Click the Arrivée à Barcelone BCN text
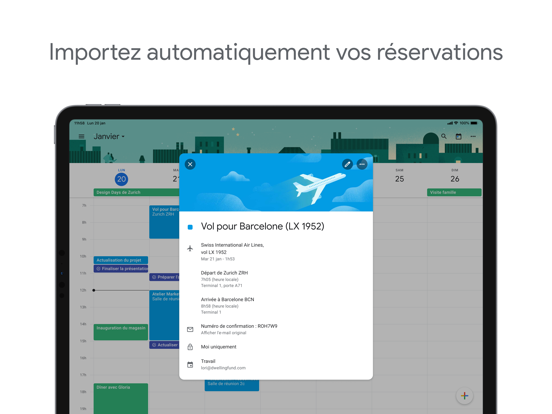The width and height of the screenshot is (552, 414). (x=227, y=300)
